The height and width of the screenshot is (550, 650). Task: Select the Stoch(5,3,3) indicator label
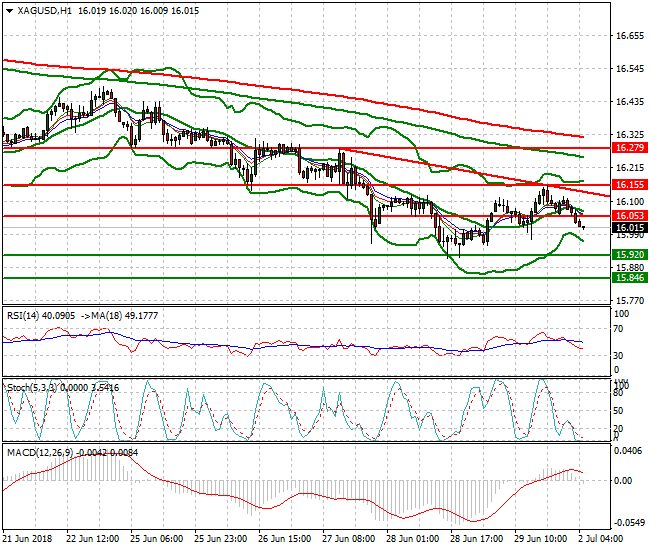pyautogui.click(x=32, y=388)
